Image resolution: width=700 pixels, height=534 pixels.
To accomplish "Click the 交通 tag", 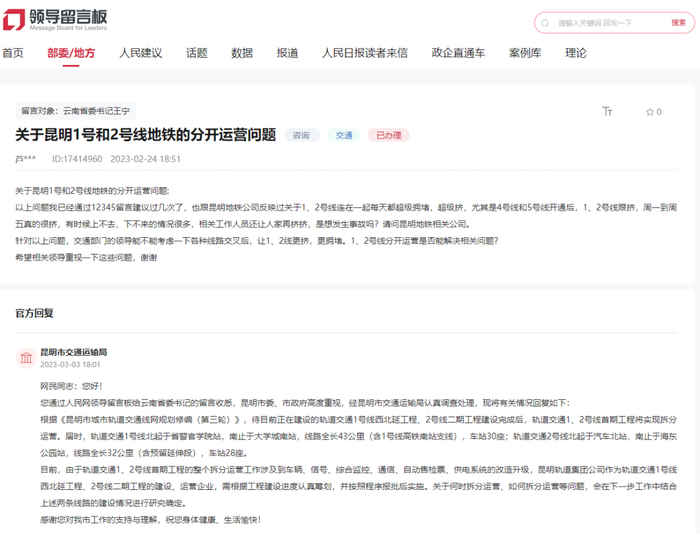I will (344, 135).
